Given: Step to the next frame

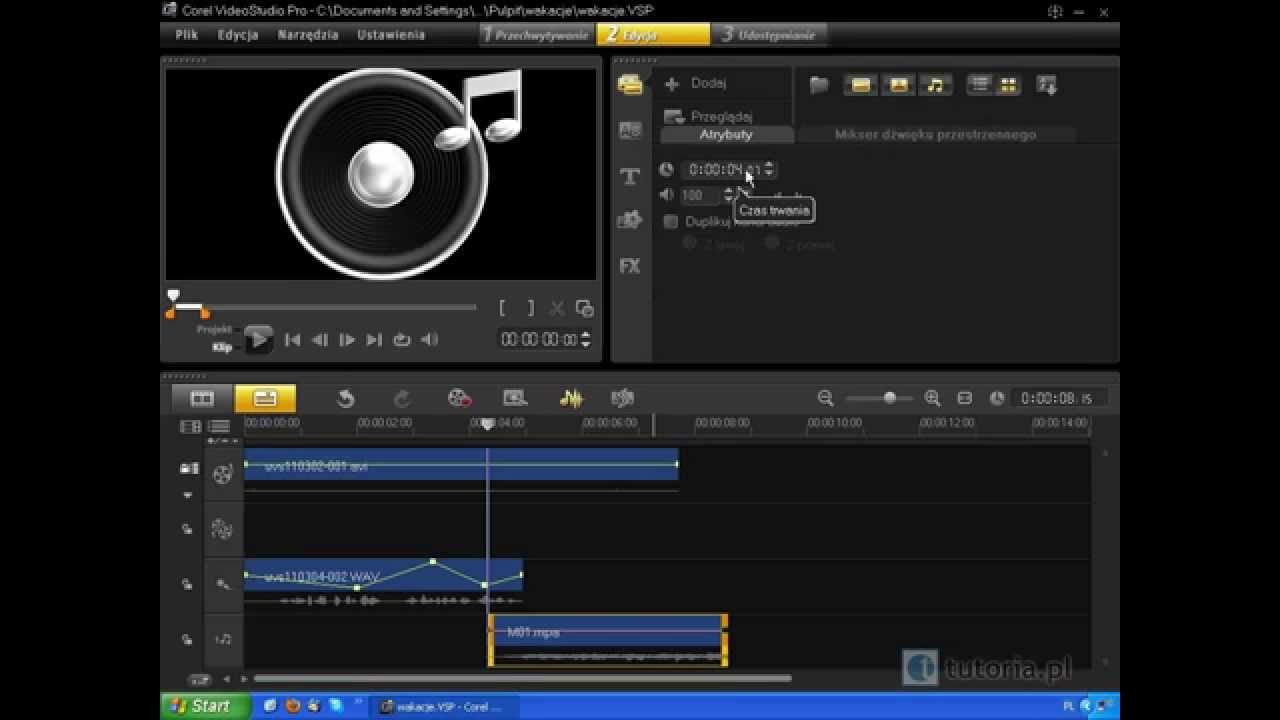Looking at the screenshot, I should [x=347, y=340].
